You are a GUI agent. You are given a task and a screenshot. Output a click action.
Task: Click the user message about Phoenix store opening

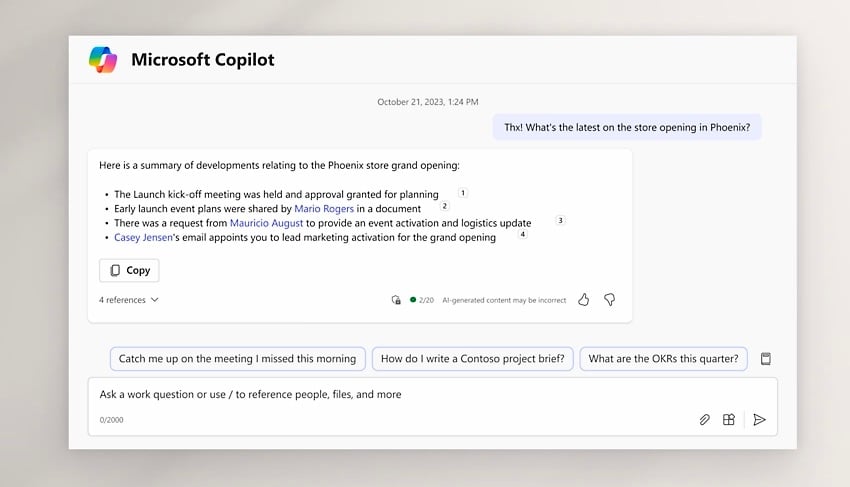pyautogui.click(x=627, y=127)
